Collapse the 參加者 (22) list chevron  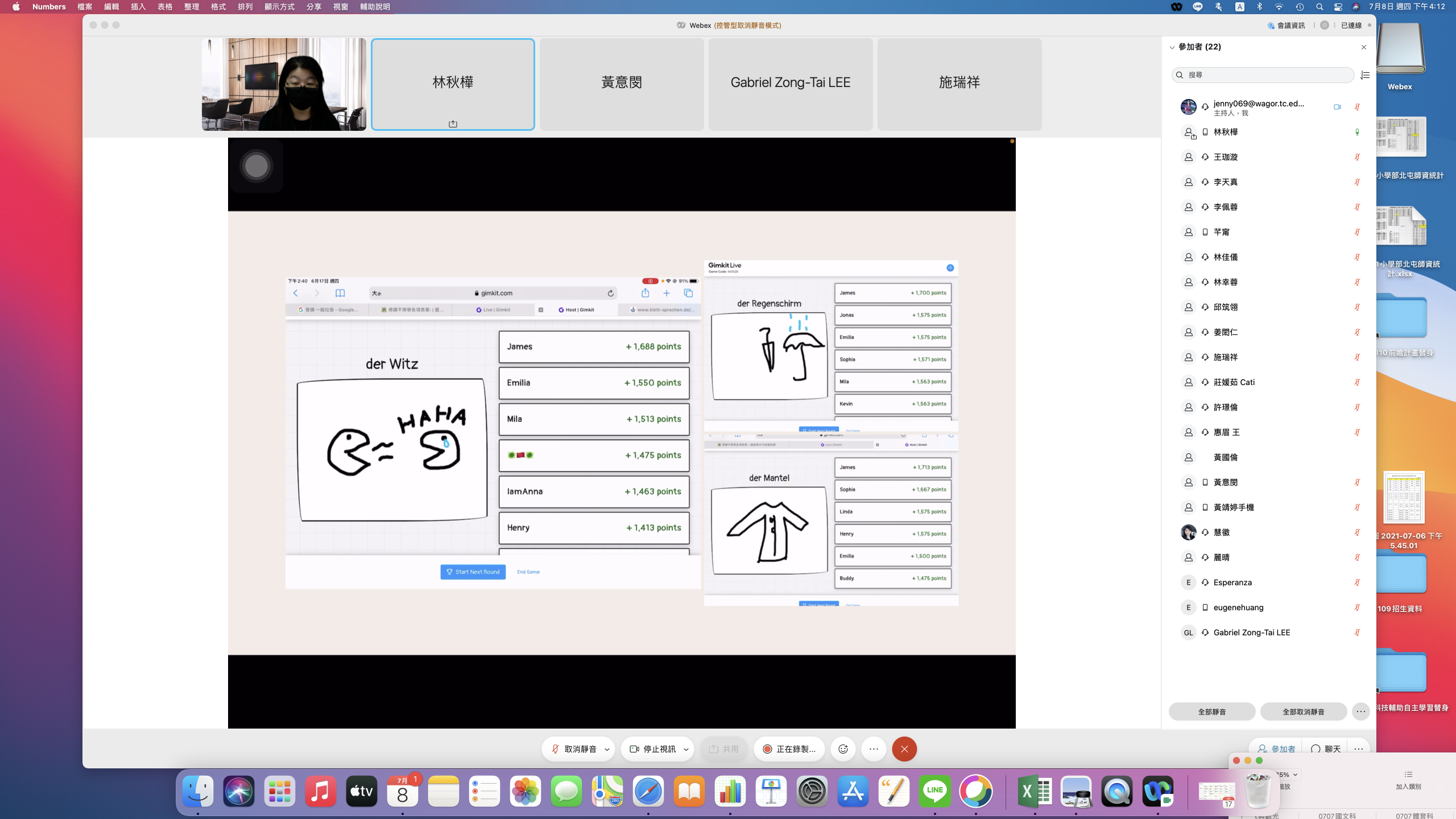(x=1172, y=47)
